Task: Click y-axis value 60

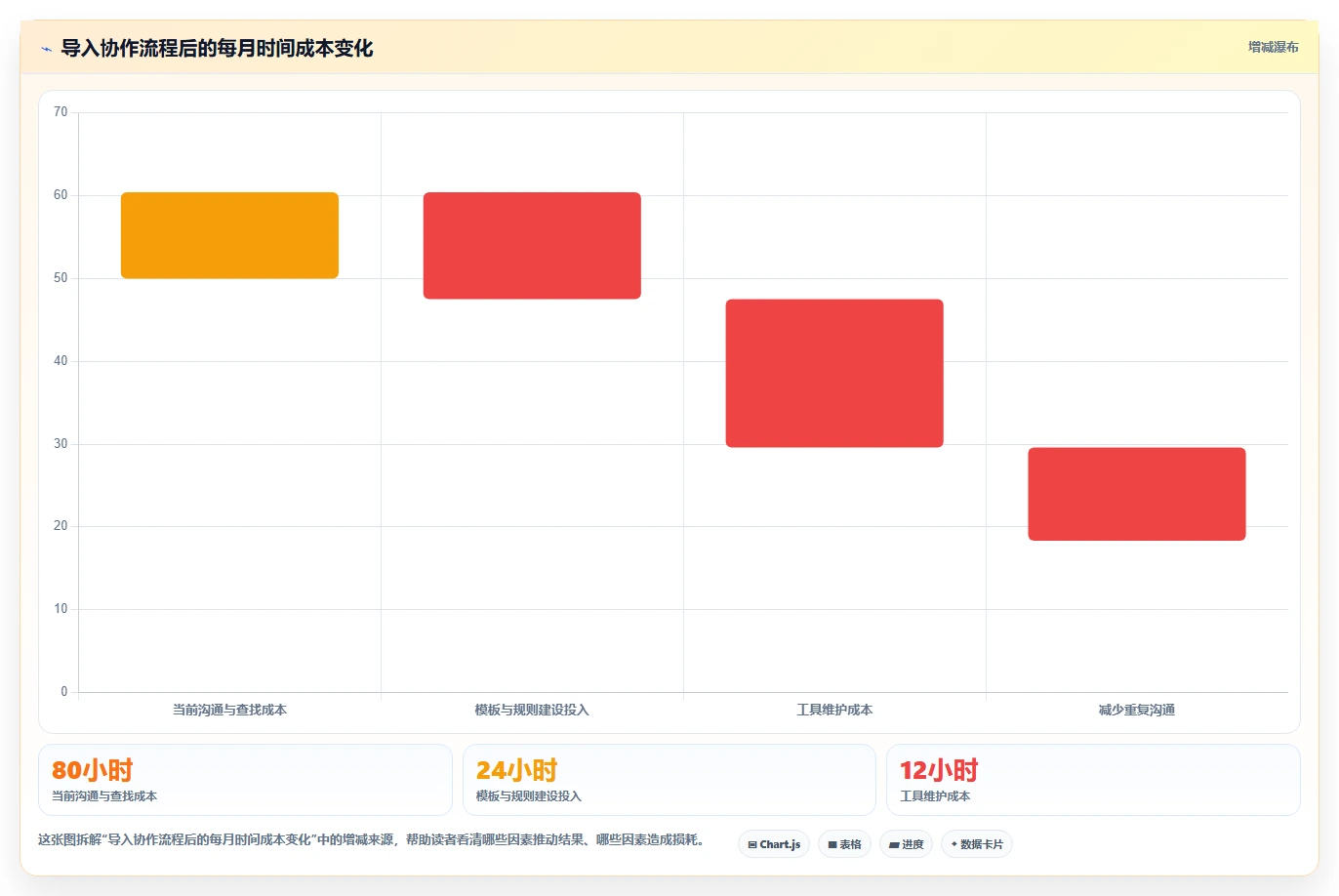Action: click(x=61, y=195)
